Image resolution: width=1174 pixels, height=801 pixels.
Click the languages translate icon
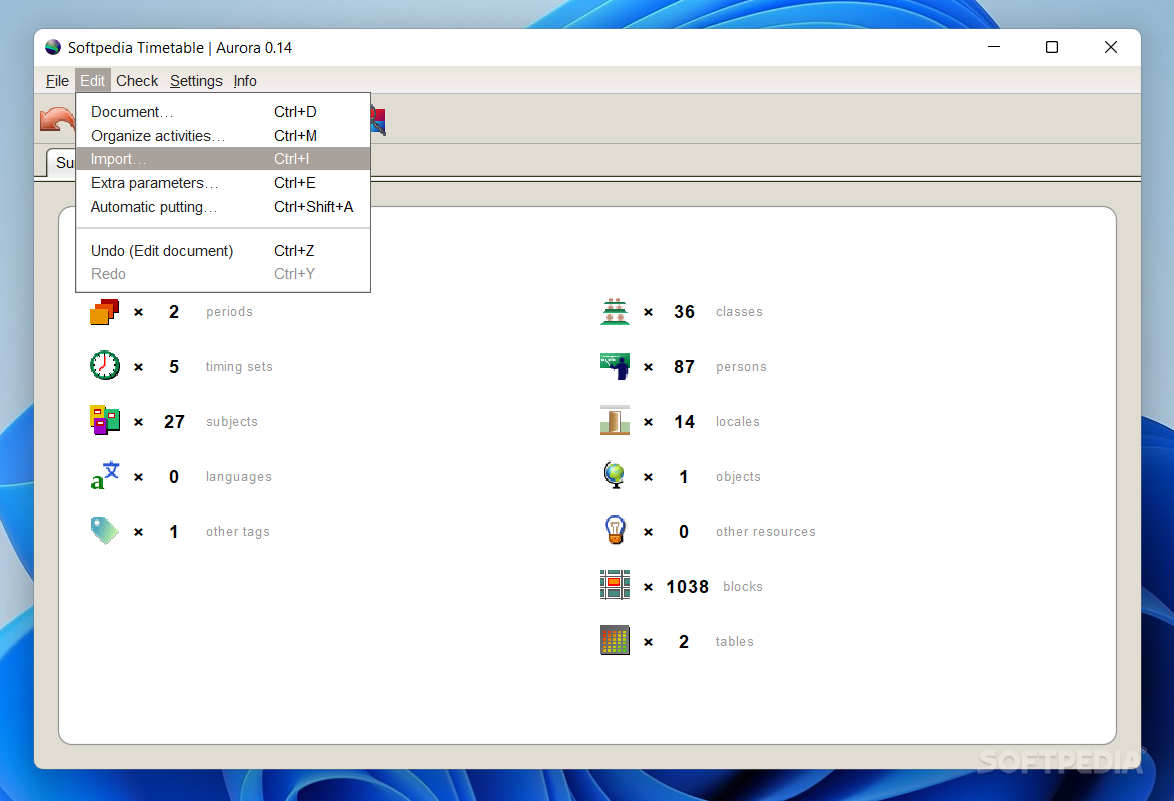pos(105,475)
